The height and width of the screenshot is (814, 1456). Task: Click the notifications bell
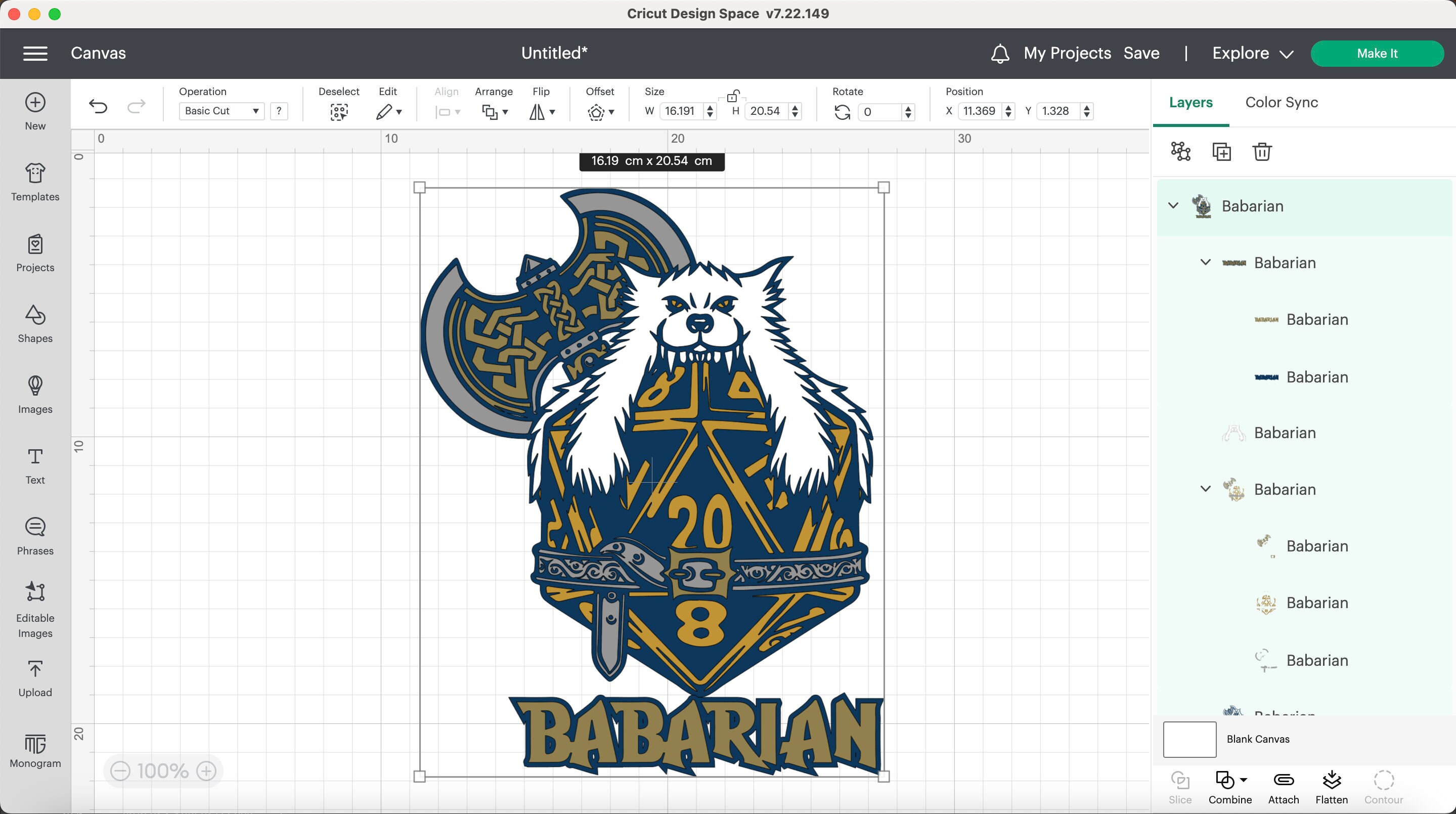tap(1000, 53)
